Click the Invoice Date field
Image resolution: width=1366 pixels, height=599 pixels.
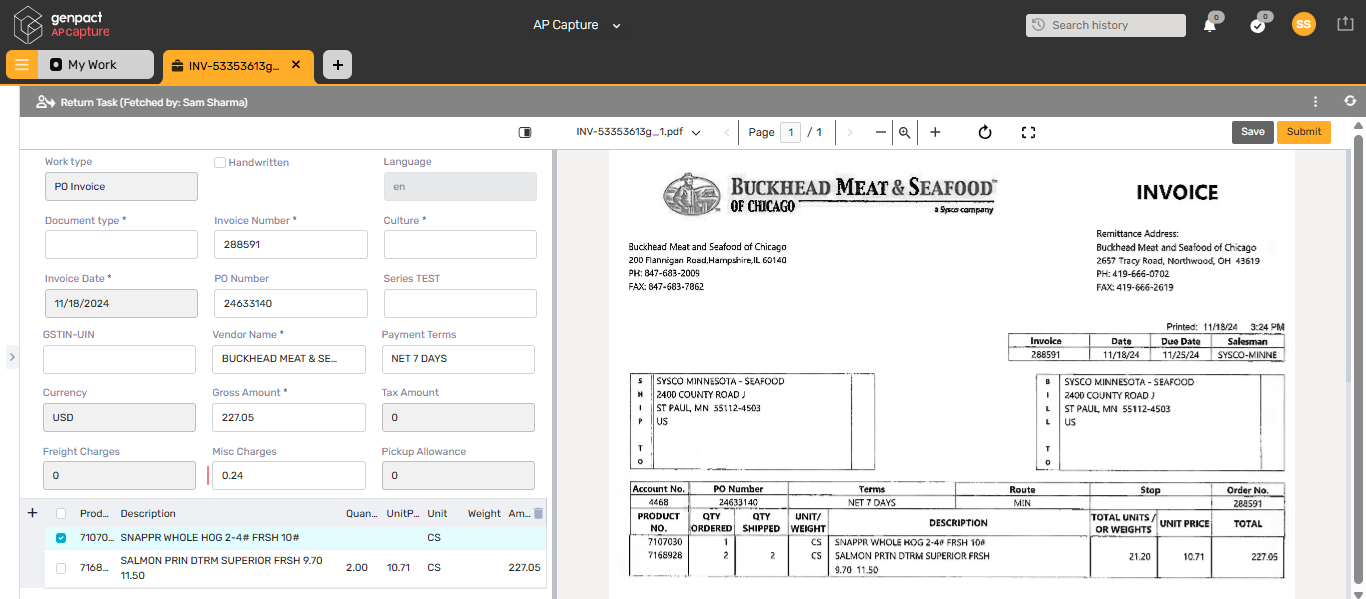click(121, 304)
